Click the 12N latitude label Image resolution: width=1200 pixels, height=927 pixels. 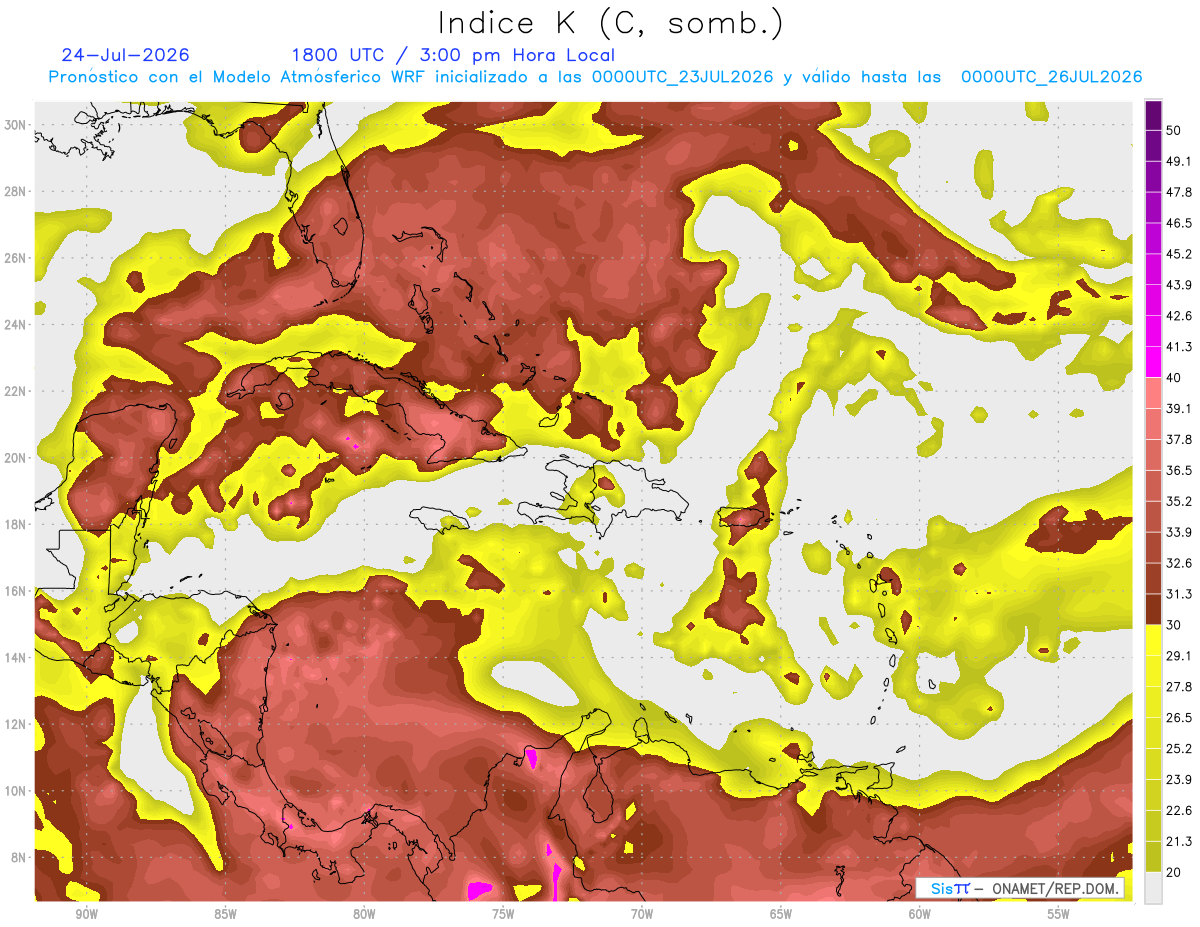pyautogui.click(x=14, y=724)
